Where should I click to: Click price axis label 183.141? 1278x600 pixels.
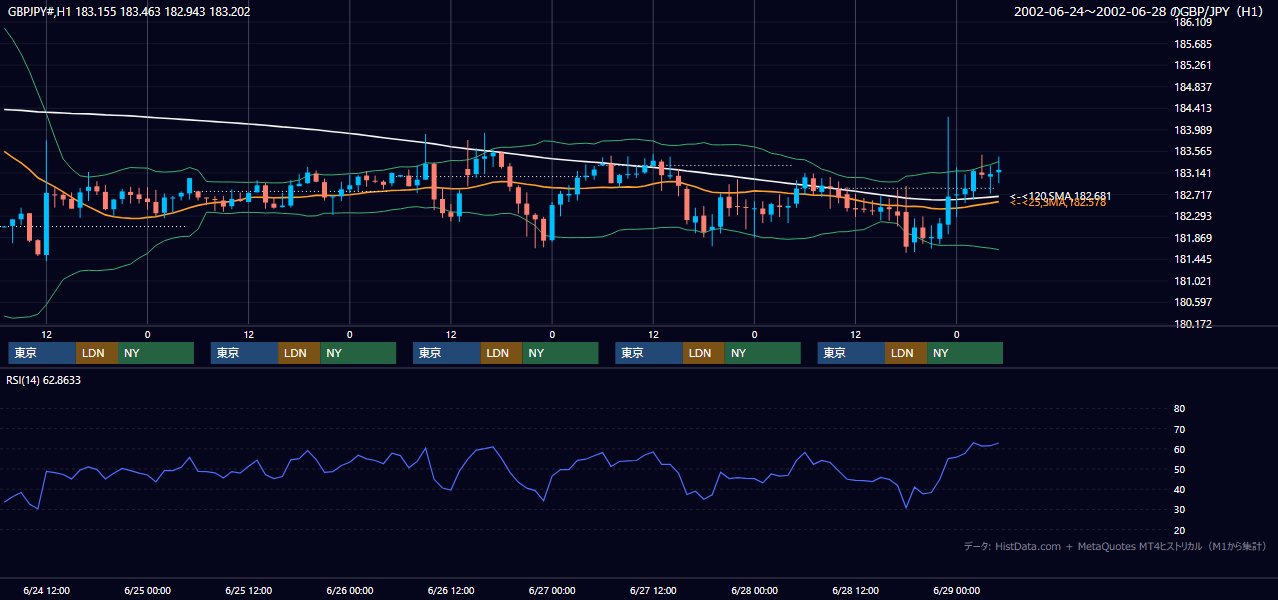pyautogui.click(x=1193, y=173)
